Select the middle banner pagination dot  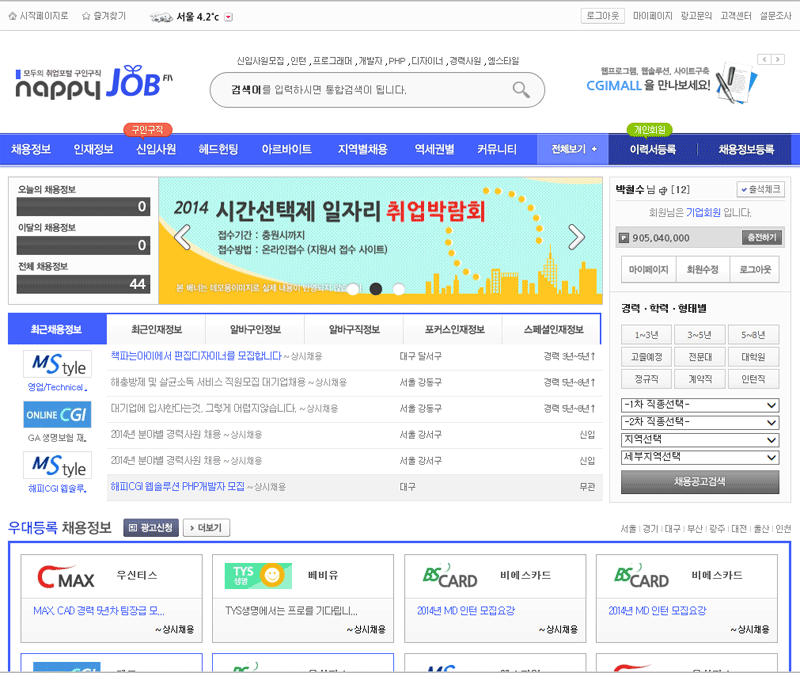376,289
